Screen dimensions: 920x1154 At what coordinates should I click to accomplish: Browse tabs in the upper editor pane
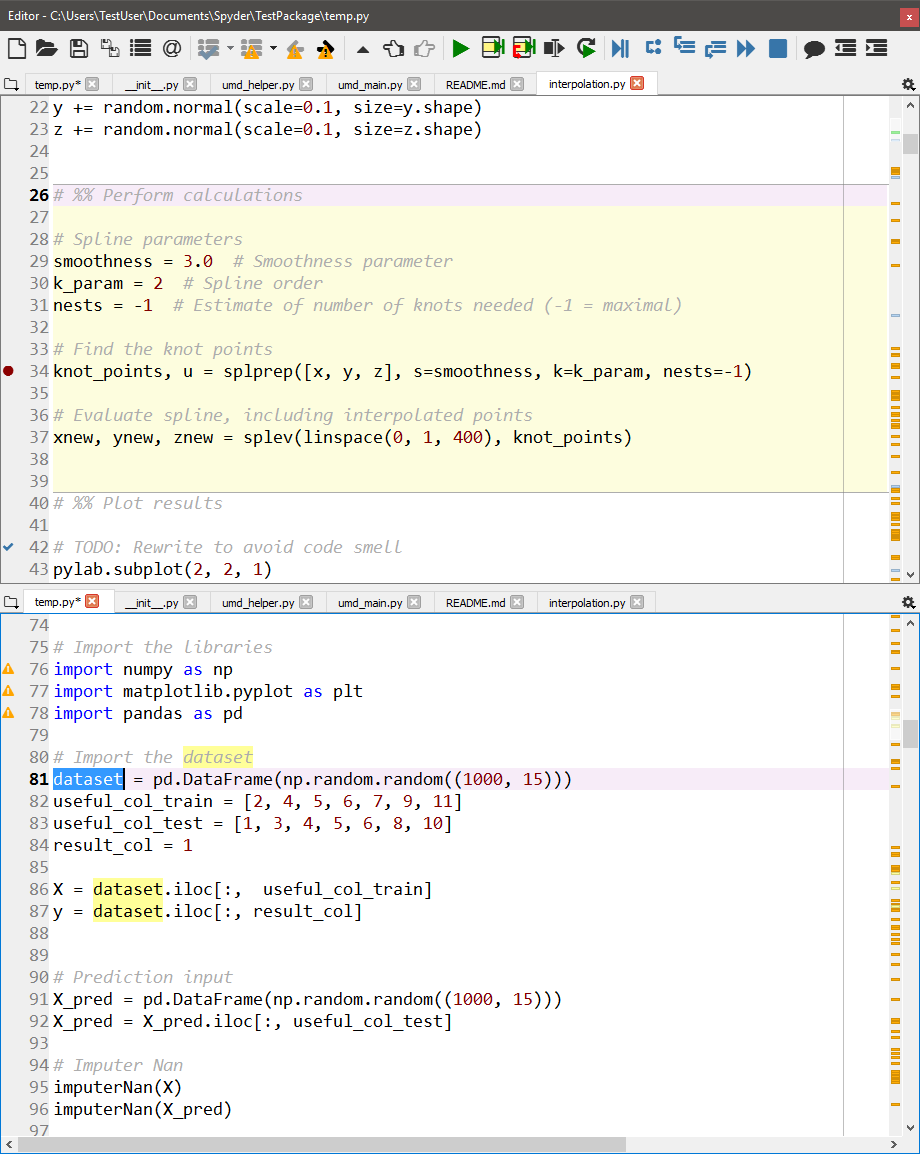click(11, 85)
